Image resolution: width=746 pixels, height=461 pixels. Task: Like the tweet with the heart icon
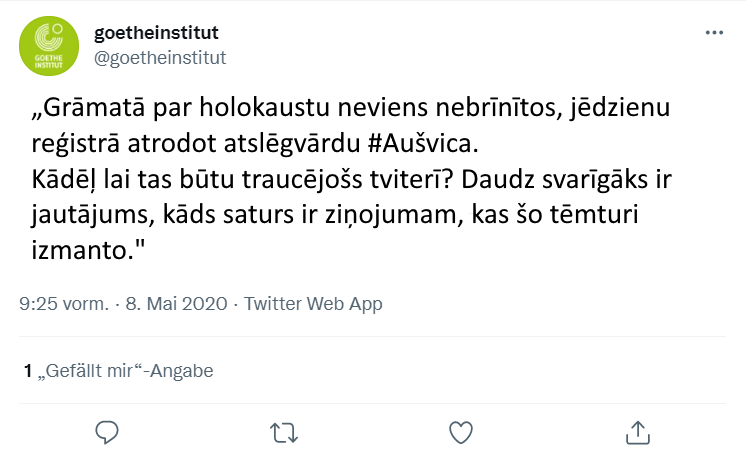pyautogui.click(x=460, y=432)
